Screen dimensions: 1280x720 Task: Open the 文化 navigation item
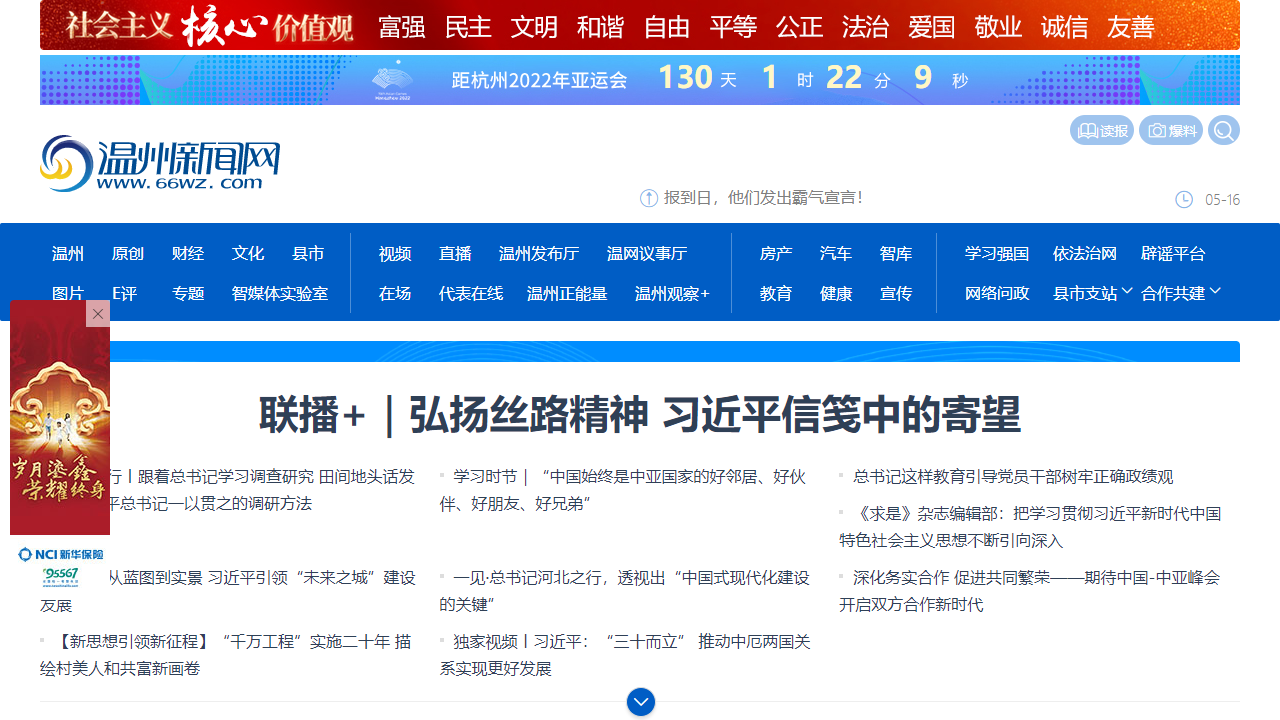coord(248,254)
